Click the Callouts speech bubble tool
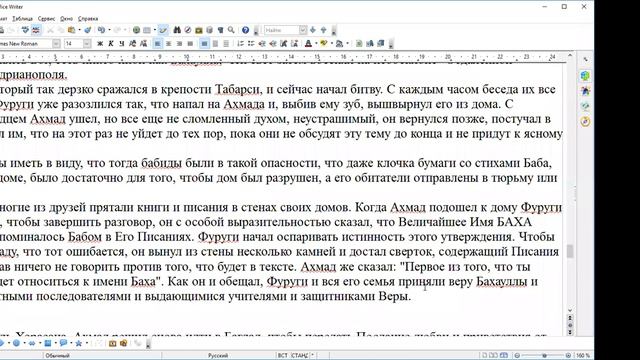This screenshot has height=360, width=640. point(63,343)
